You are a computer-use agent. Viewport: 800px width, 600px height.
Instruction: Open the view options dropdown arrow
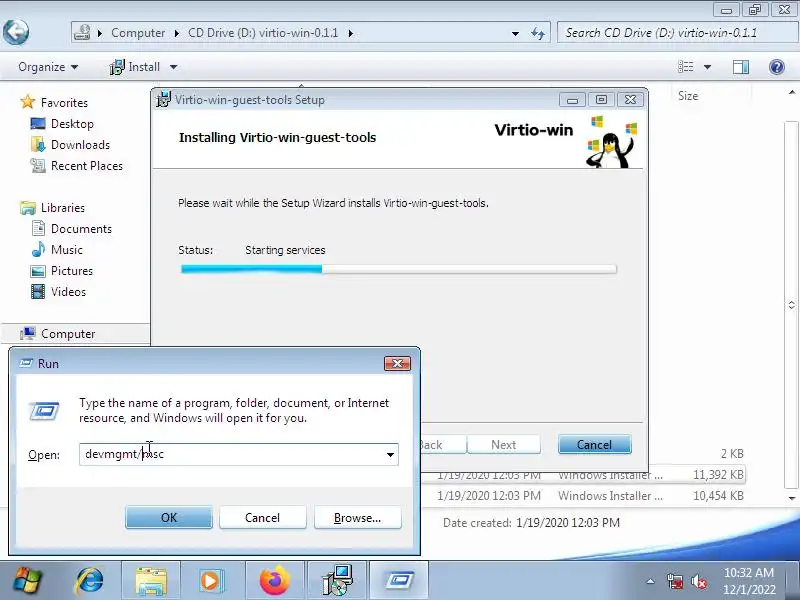707,67
